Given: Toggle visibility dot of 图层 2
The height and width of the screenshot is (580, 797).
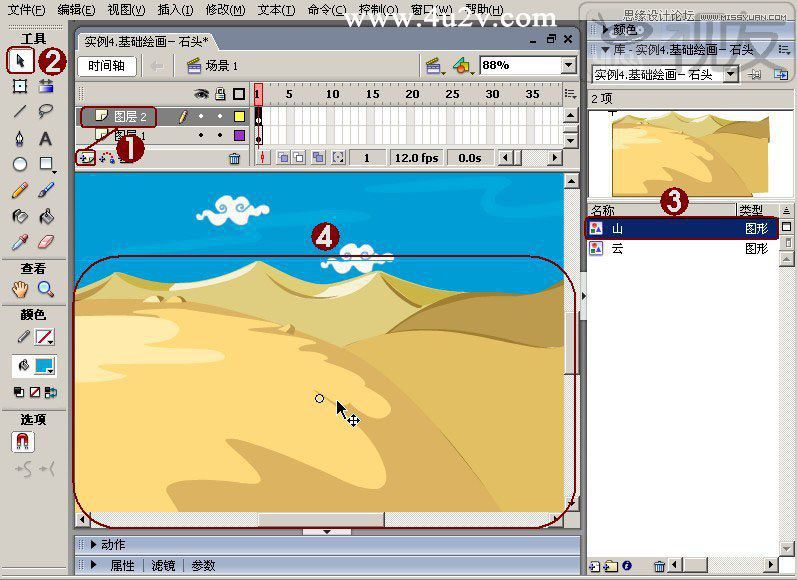Looking at the screenshot, I should (201, 116).
